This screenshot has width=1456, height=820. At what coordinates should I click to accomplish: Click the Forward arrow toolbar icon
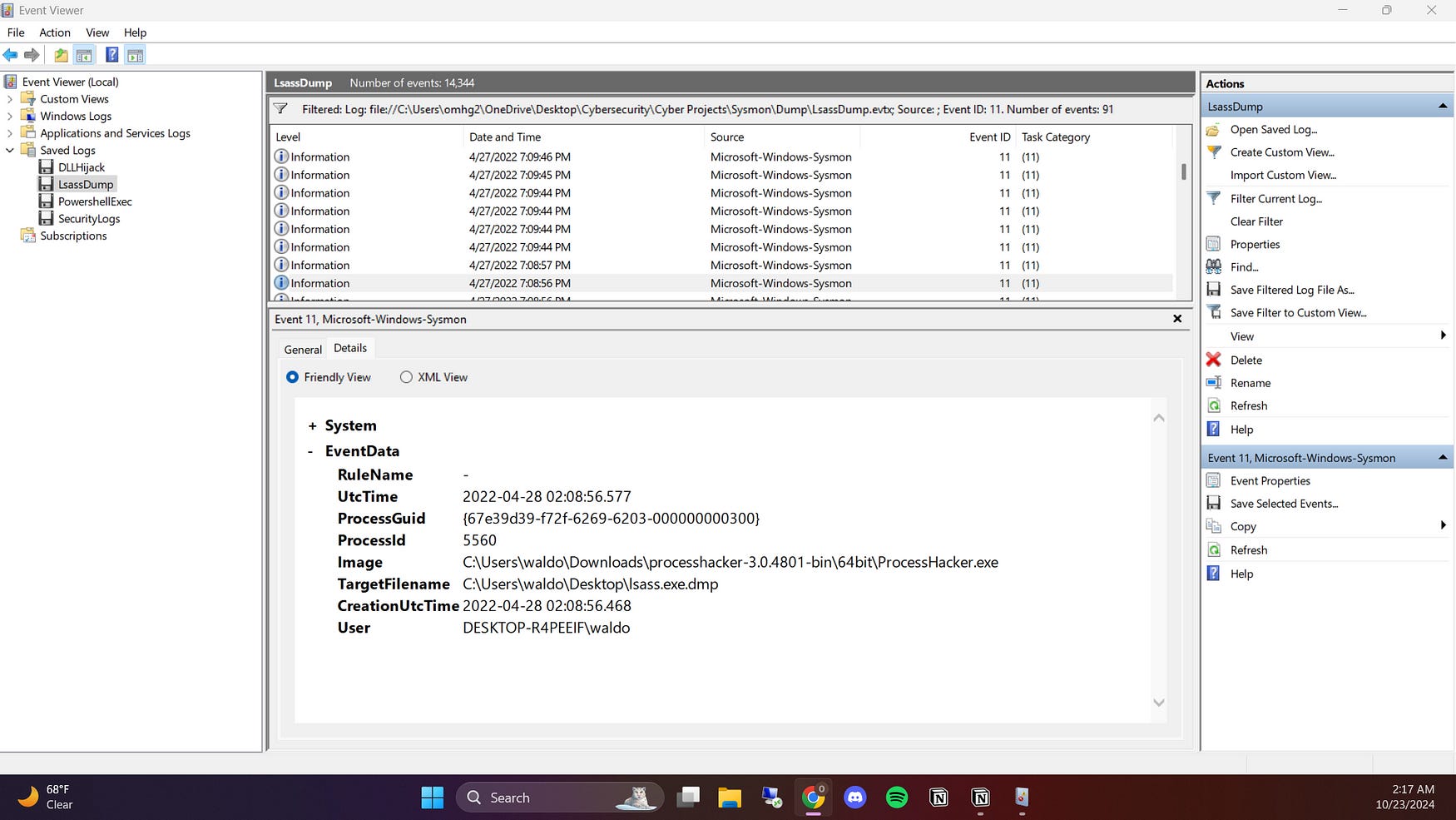tap(32, 55)
